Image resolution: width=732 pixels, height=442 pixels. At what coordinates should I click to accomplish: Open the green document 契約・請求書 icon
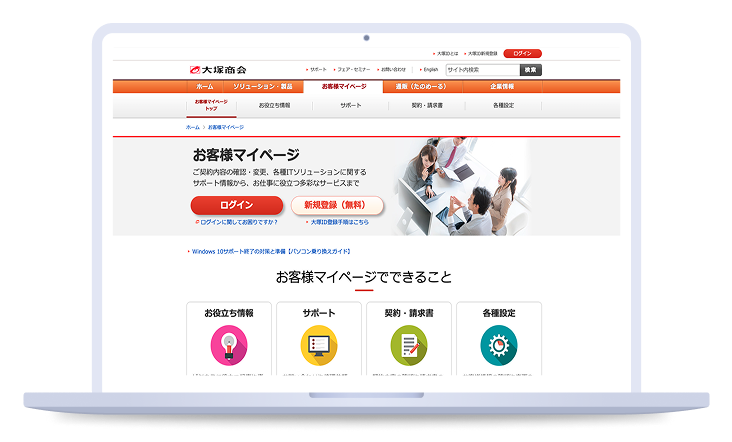coord(409,345)
